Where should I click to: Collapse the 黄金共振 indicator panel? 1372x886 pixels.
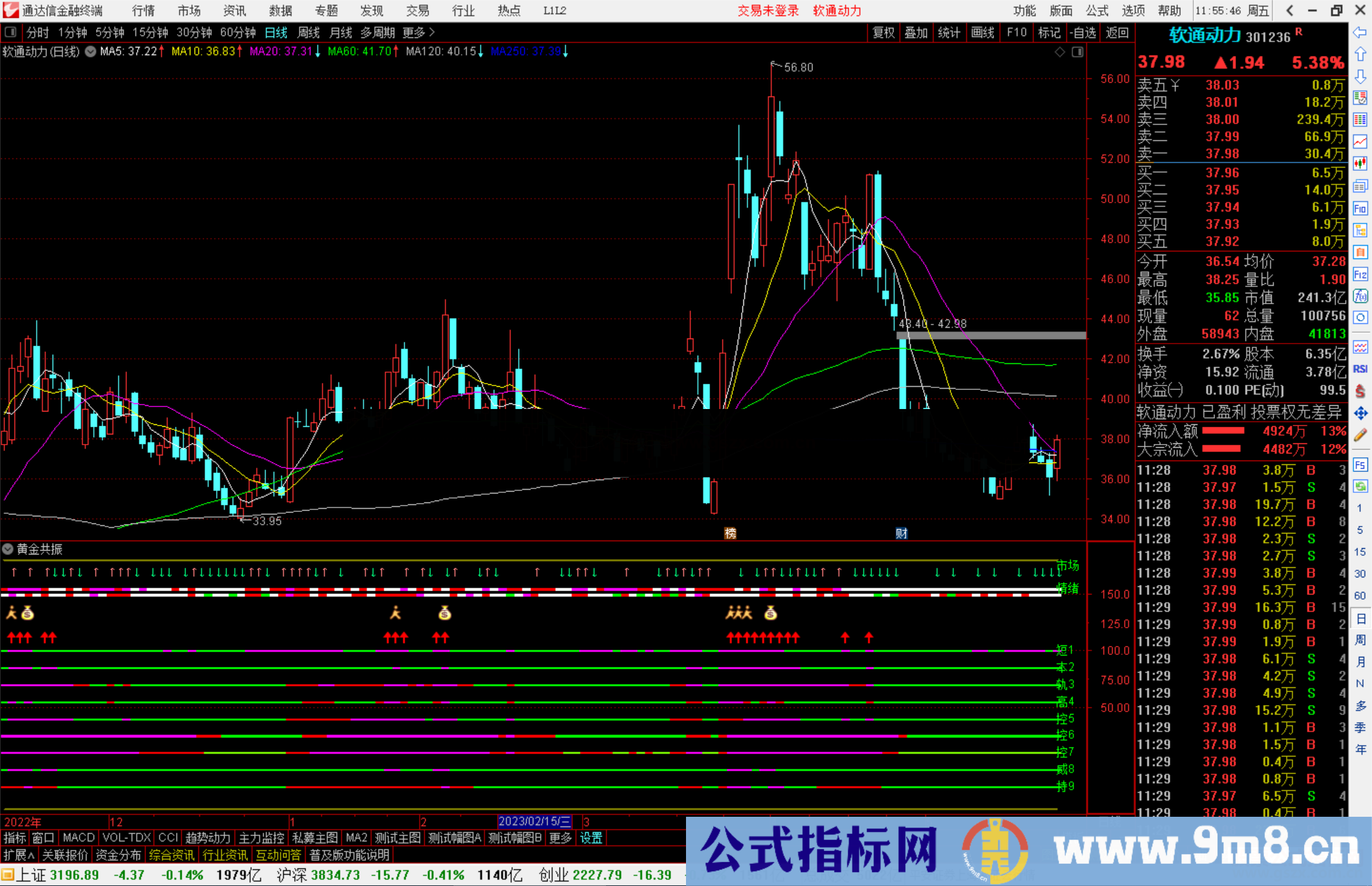tap(8, 549)
